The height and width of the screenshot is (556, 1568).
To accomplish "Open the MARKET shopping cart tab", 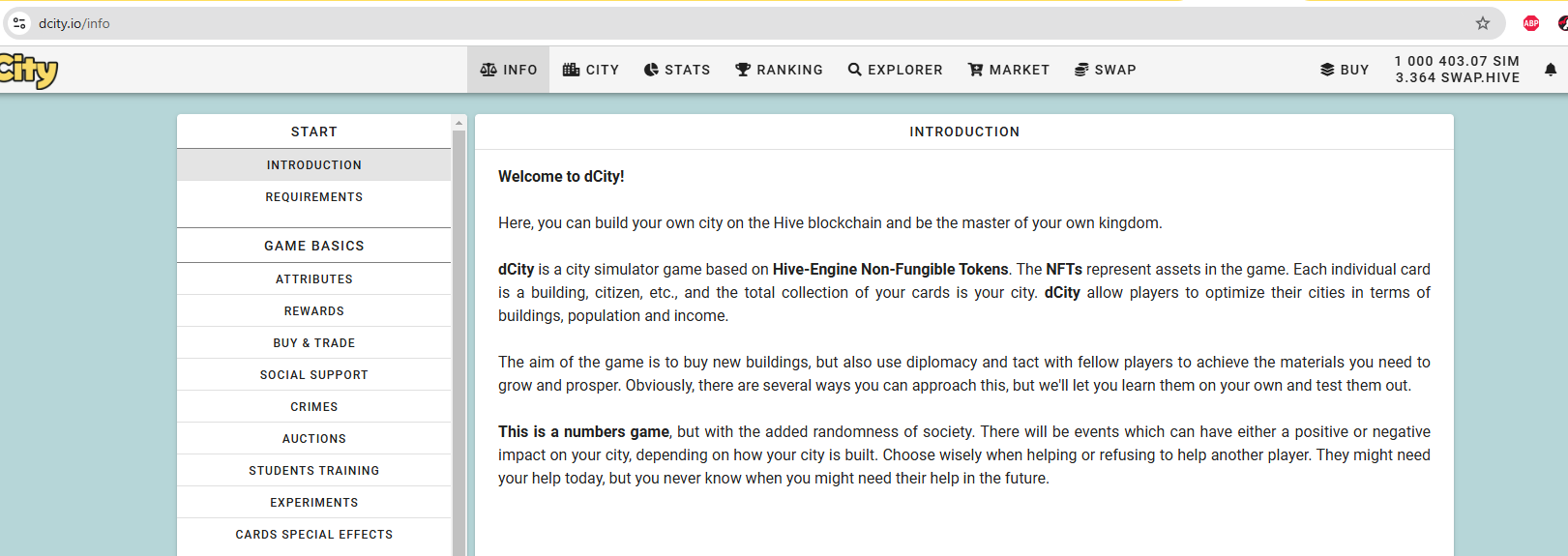I will 1009,70.
